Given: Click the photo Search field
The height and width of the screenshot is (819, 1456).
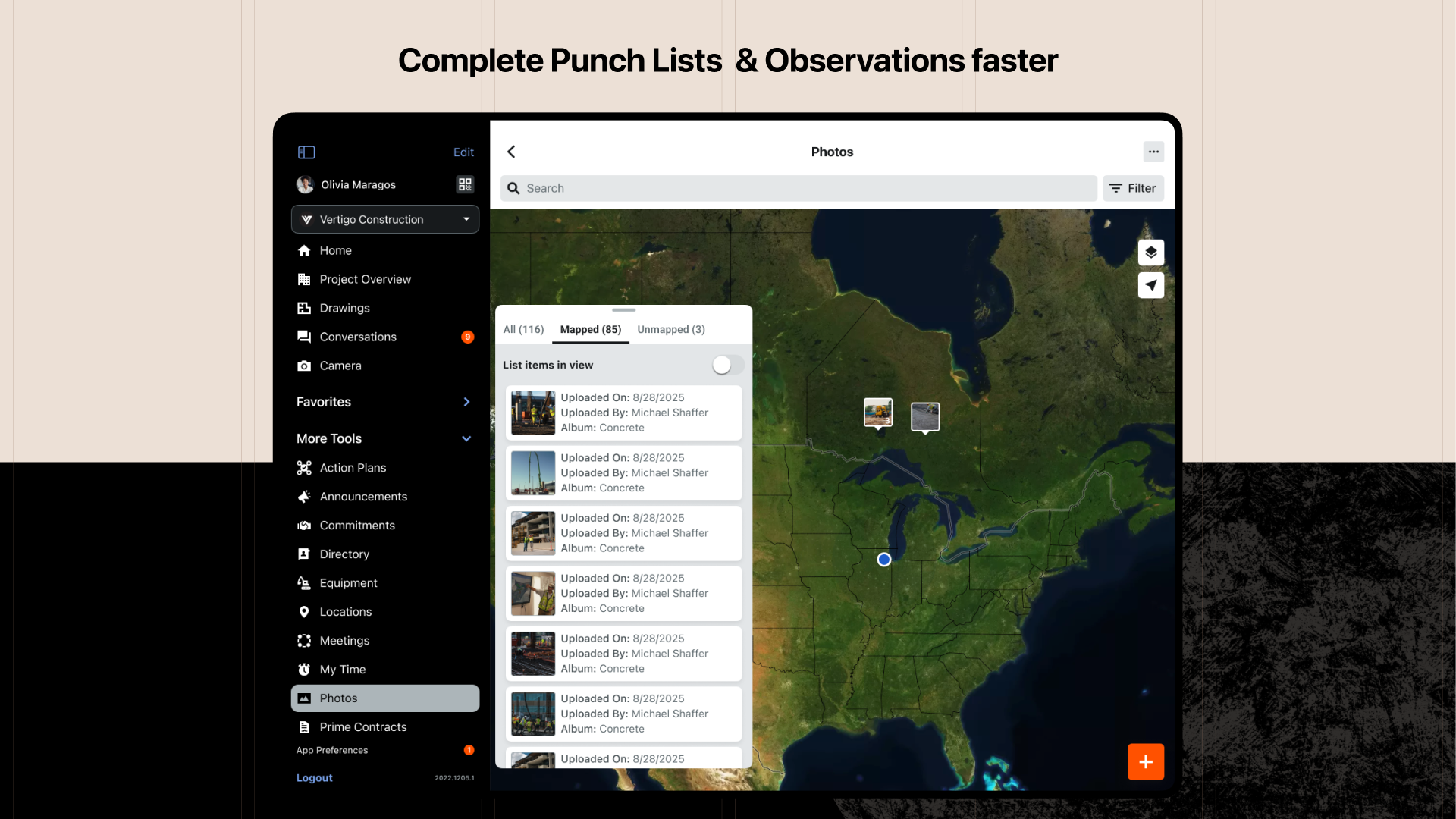Looking at the screenshot, I should pyautogui.click(x=798, y=188).
